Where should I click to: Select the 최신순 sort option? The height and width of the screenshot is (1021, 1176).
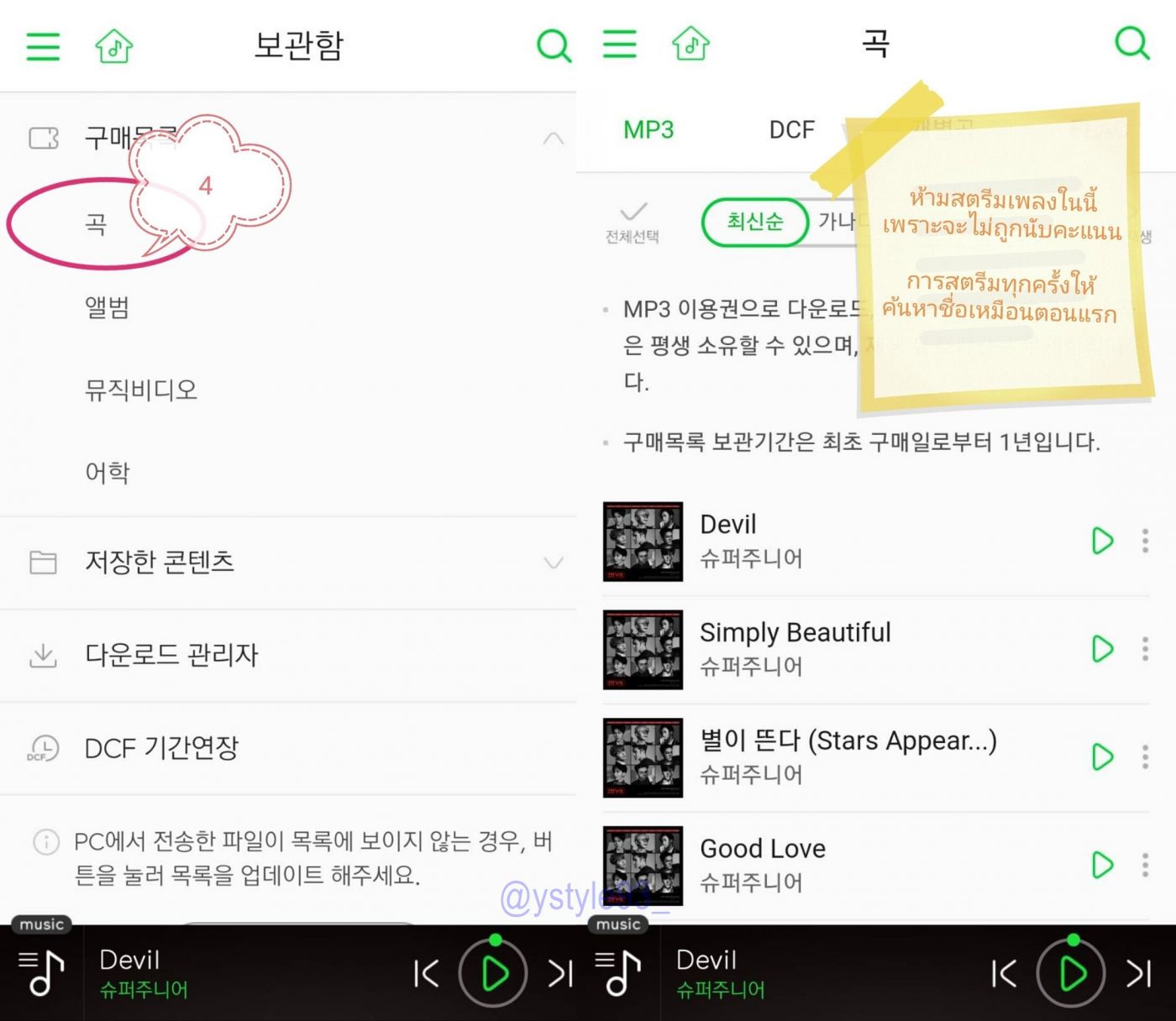coord(754,222)
